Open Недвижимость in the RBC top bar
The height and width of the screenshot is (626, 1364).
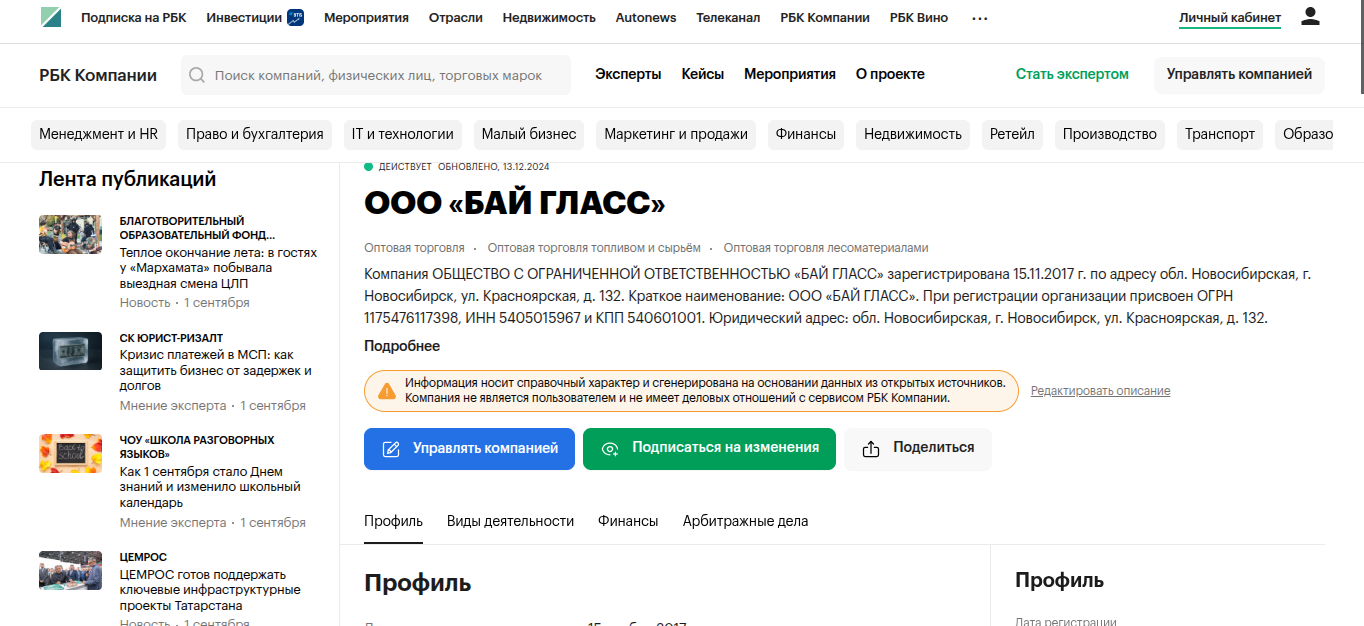549,18
